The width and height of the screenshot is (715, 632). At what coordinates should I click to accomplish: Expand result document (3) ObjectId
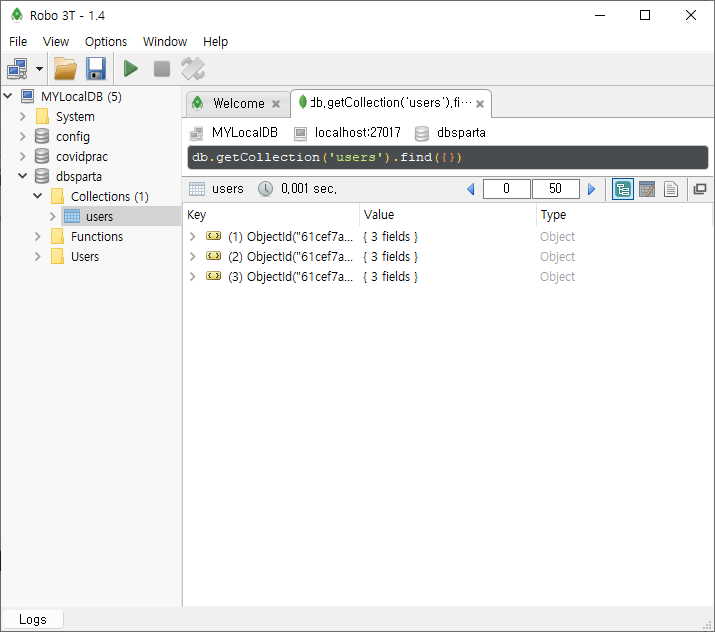(x=192, y=276)
